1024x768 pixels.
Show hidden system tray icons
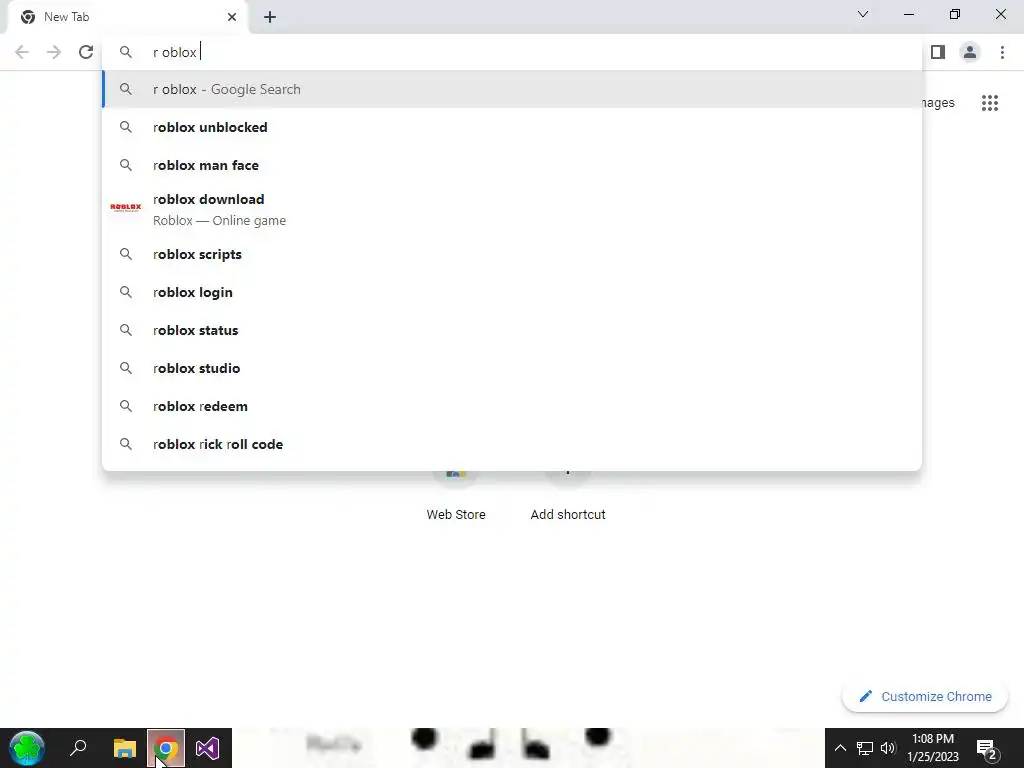point(840,748)
